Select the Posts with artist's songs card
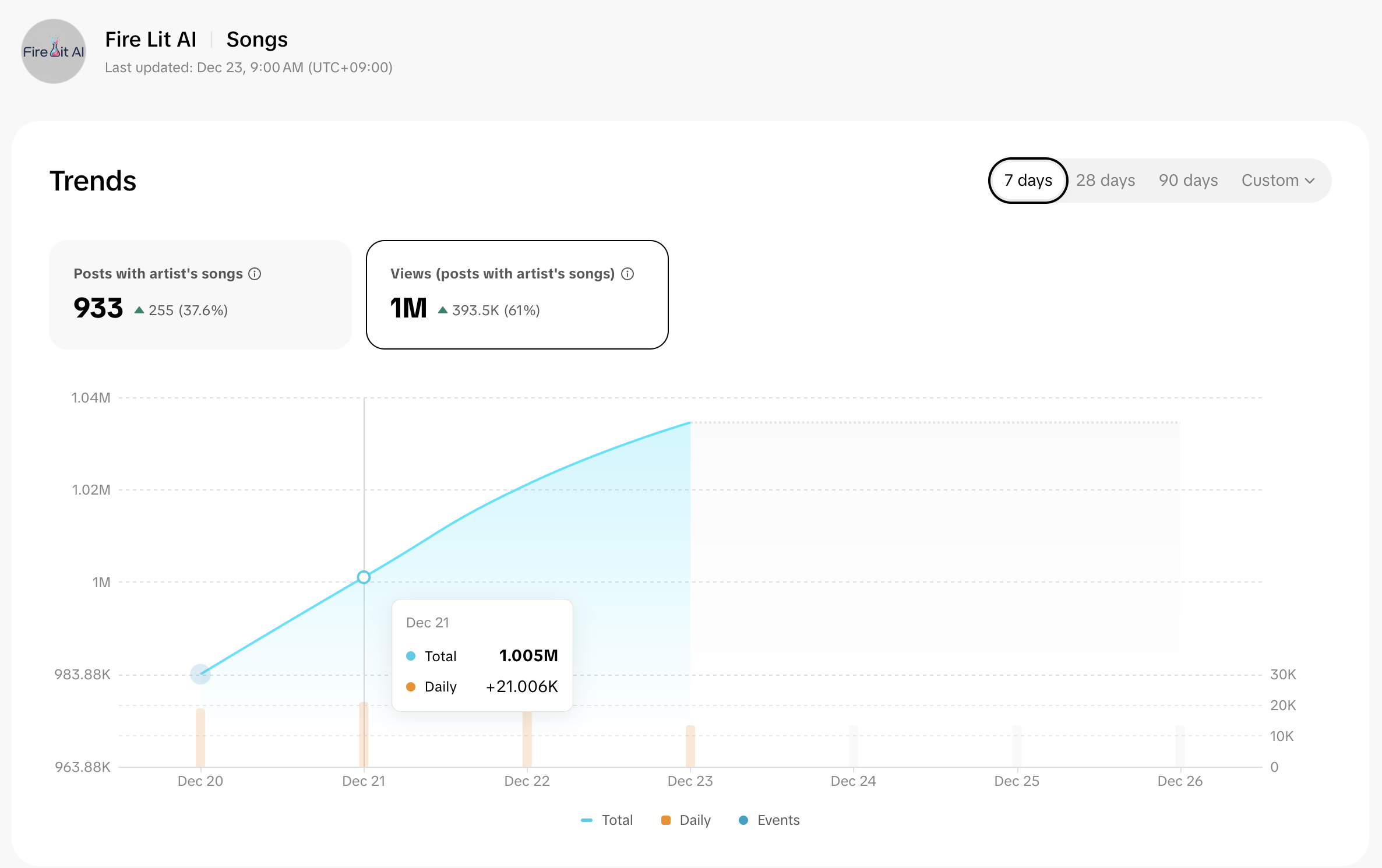1382x868 pixels. pyautogui.click(x=200, y=295)
